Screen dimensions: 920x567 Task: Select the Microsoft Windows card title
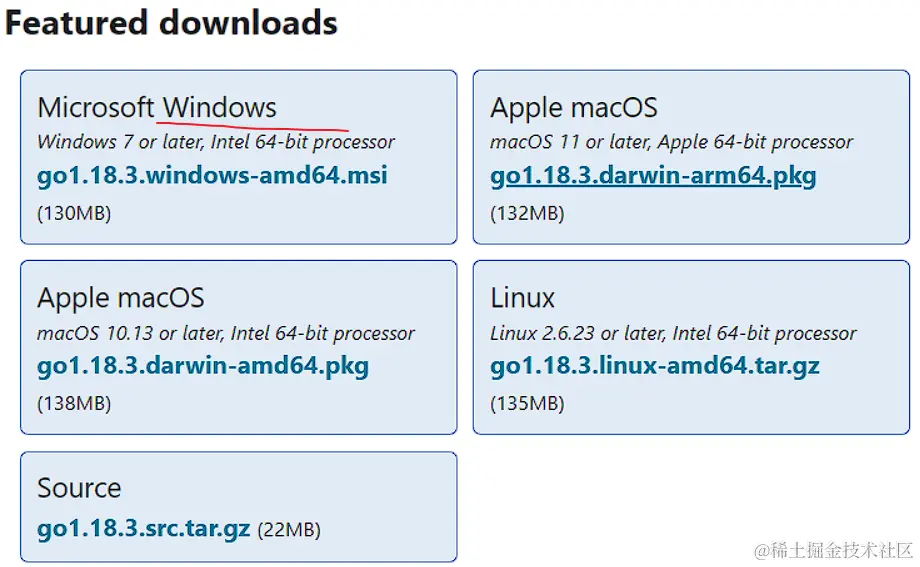pos(157,107)
